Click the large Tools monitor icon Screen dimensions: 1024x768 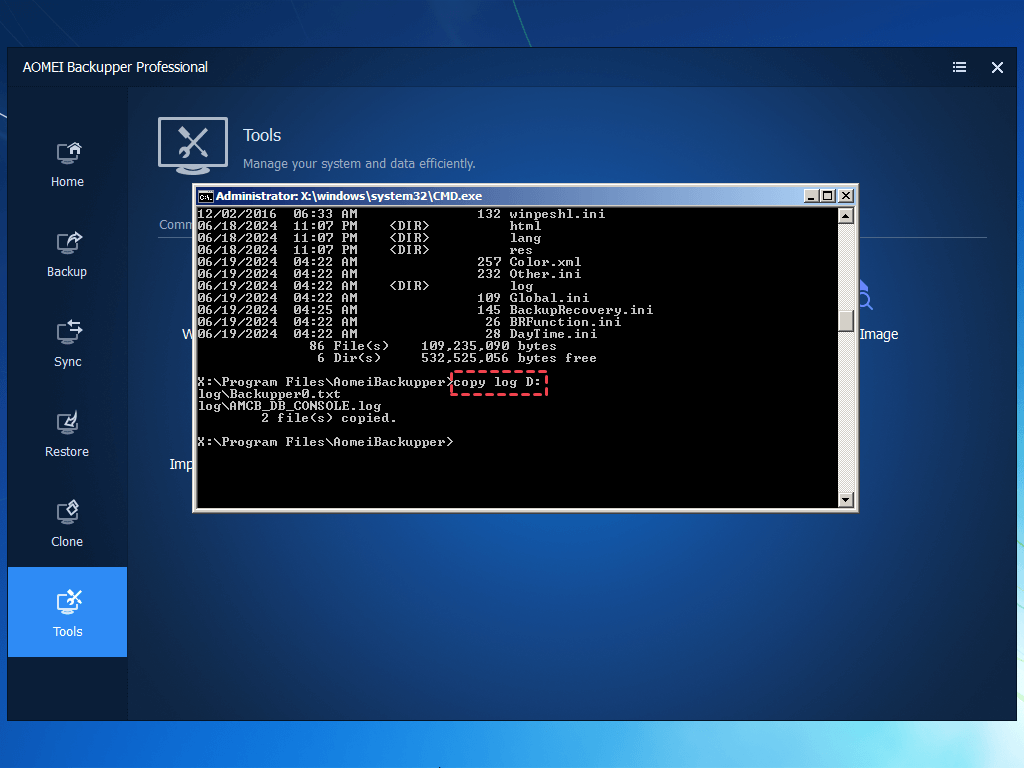click(193, 146)
